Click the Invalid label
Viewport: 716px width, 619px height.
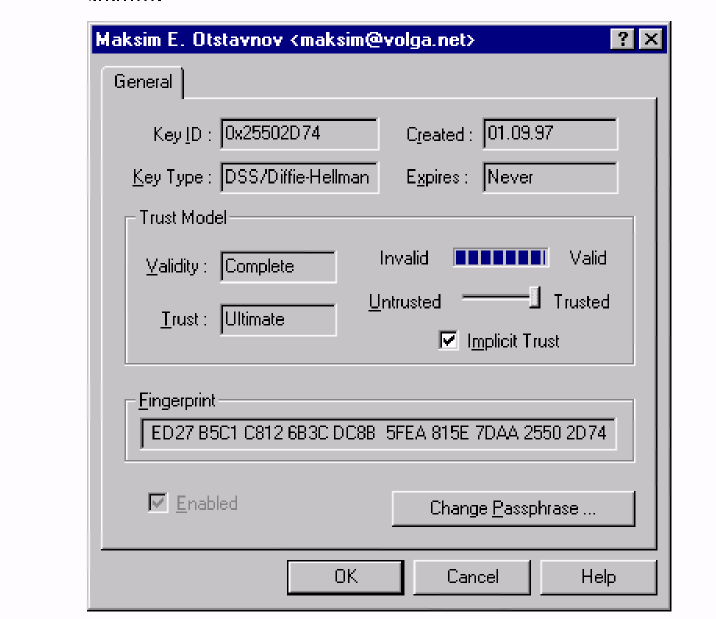tap(404, 258)
